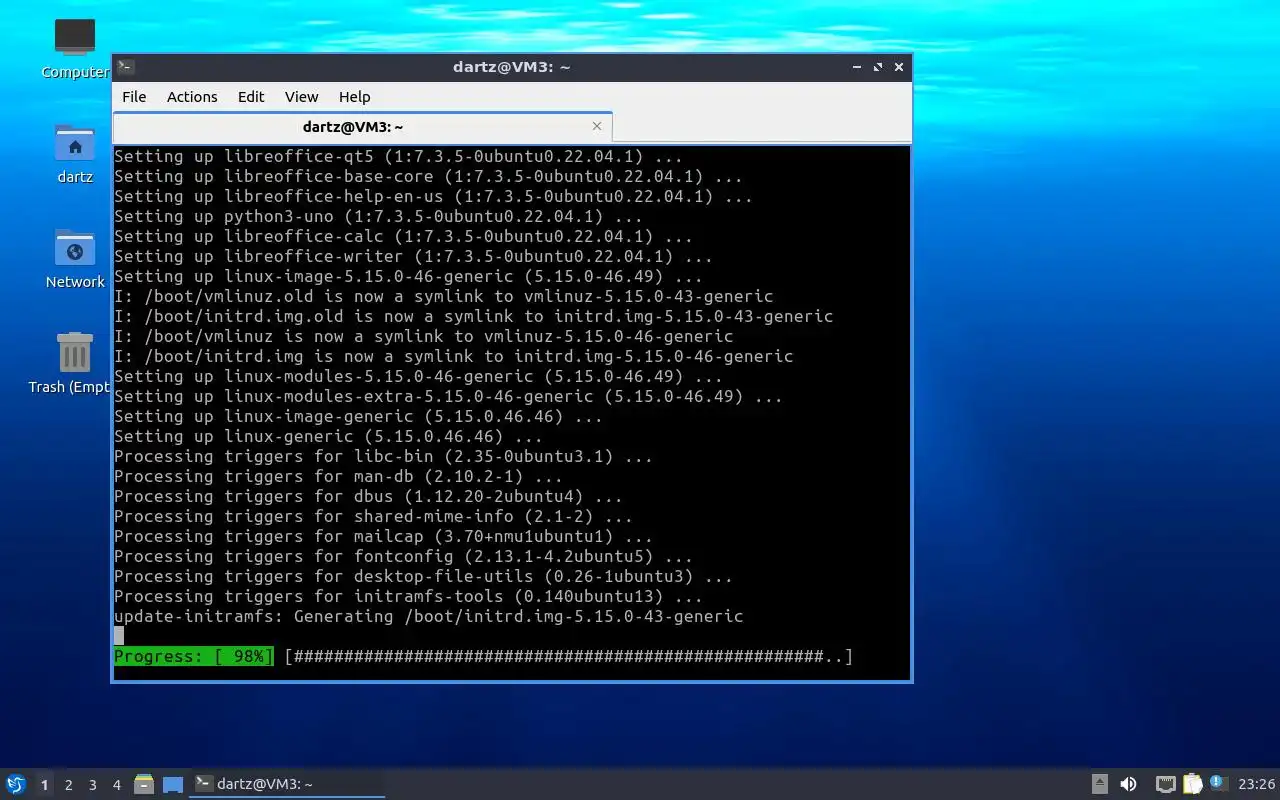Maximize the terminal window

878,67
